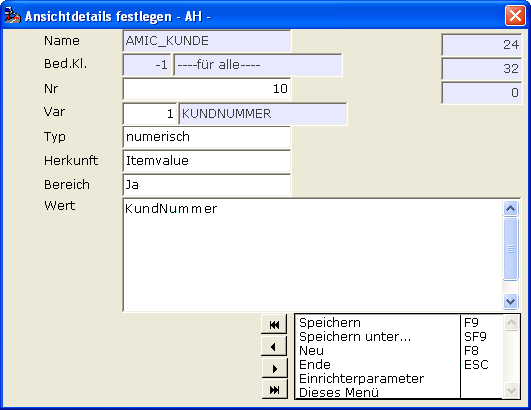
Task: Click the Typ field showing numerisch
Action: point(207,137)
